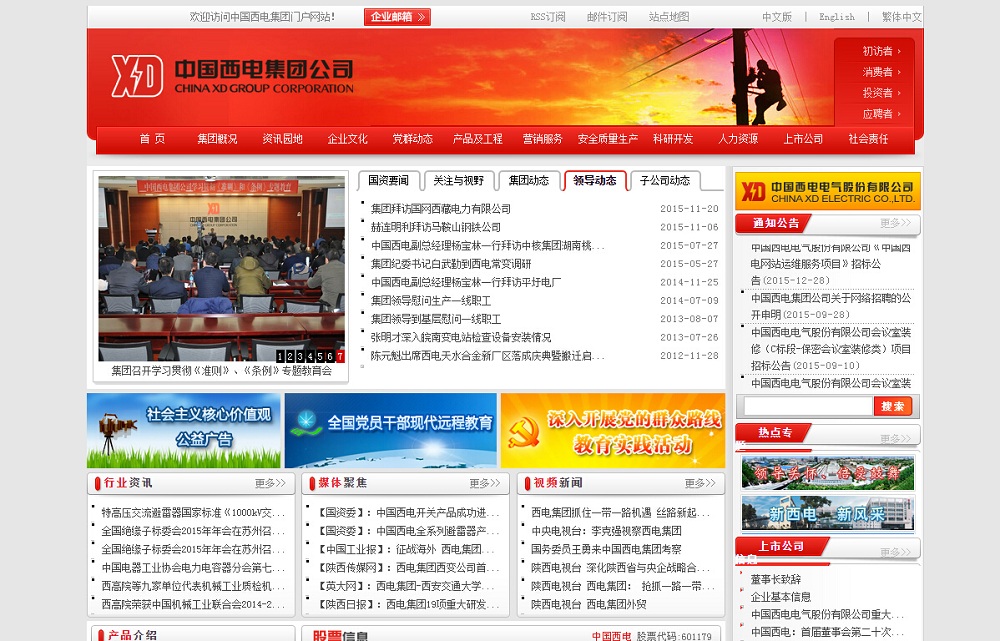Image resolution: width=1000 pixels, height=641 pixels.
Task: Open news 集团领导慰问生产一线职工
Action: pos(430,300)
